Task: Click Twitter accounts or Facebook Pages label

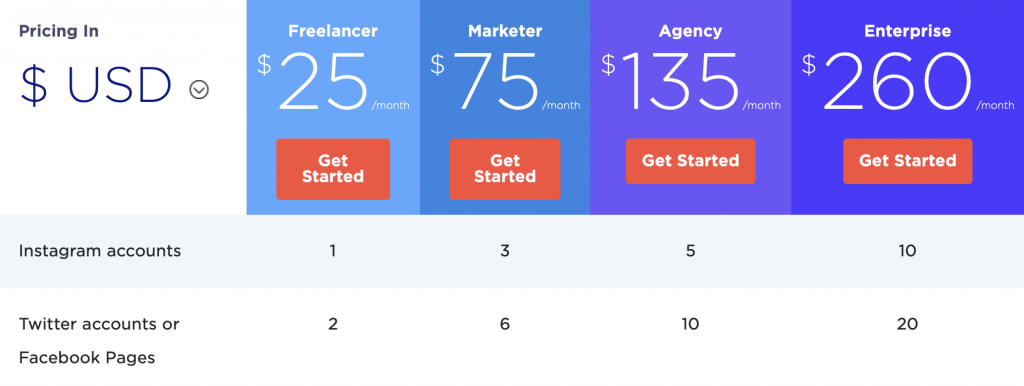Action: click(x=99, y=340)
